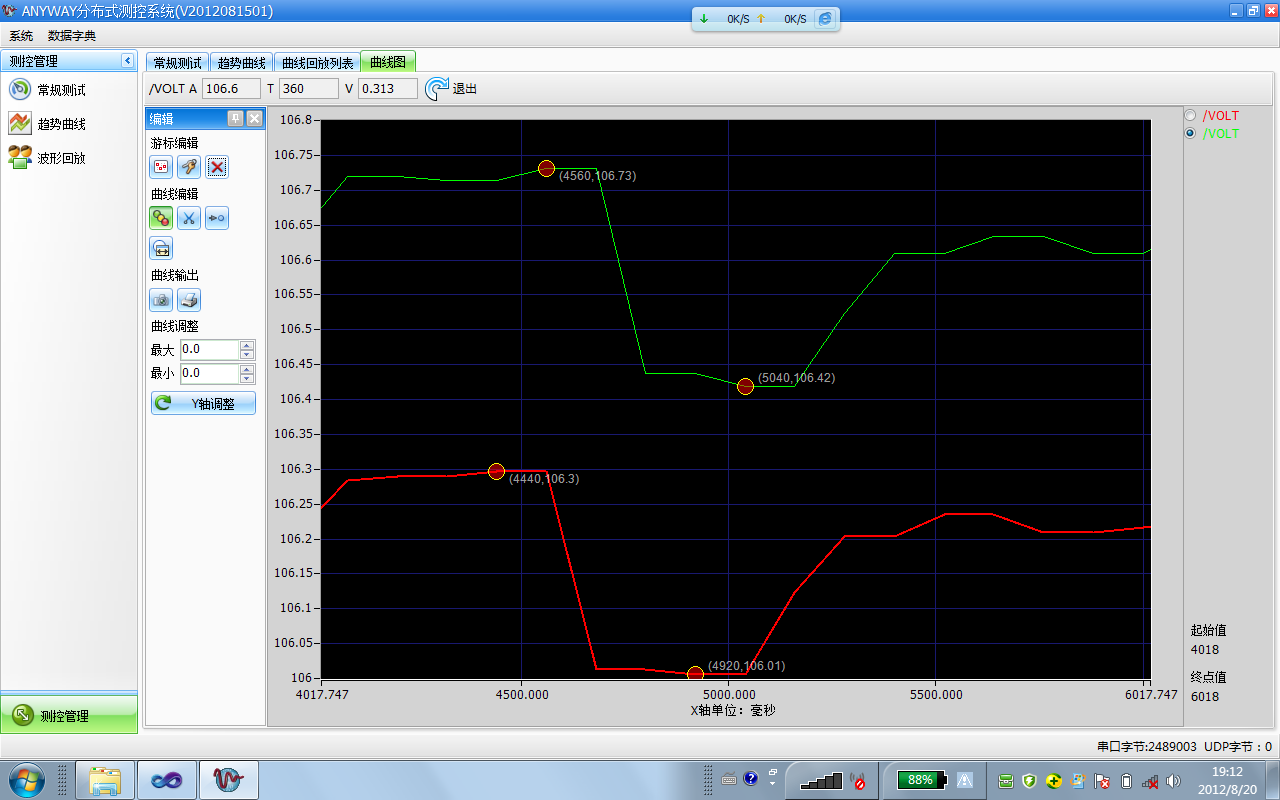Click the 退出 exit button

(451, 89)
